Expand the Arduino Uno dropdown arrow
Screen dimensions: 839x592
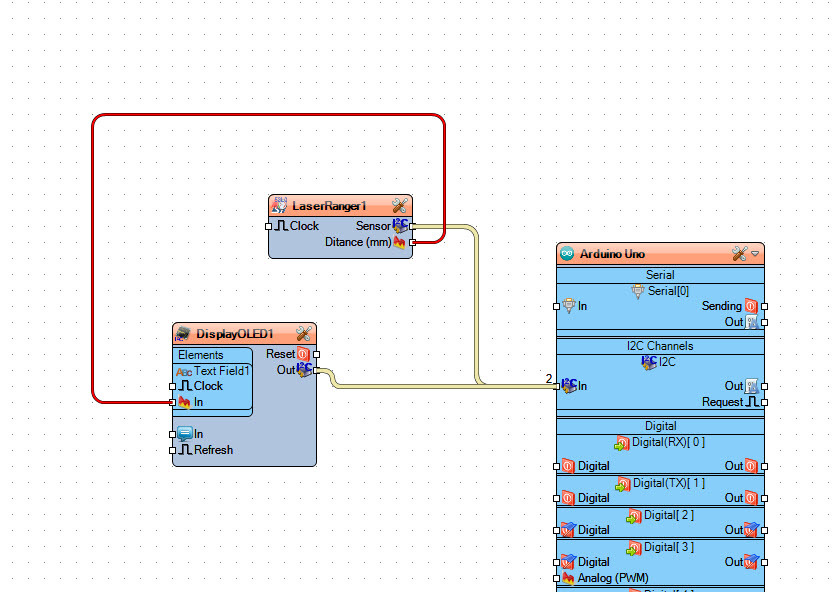pos(755,254)
